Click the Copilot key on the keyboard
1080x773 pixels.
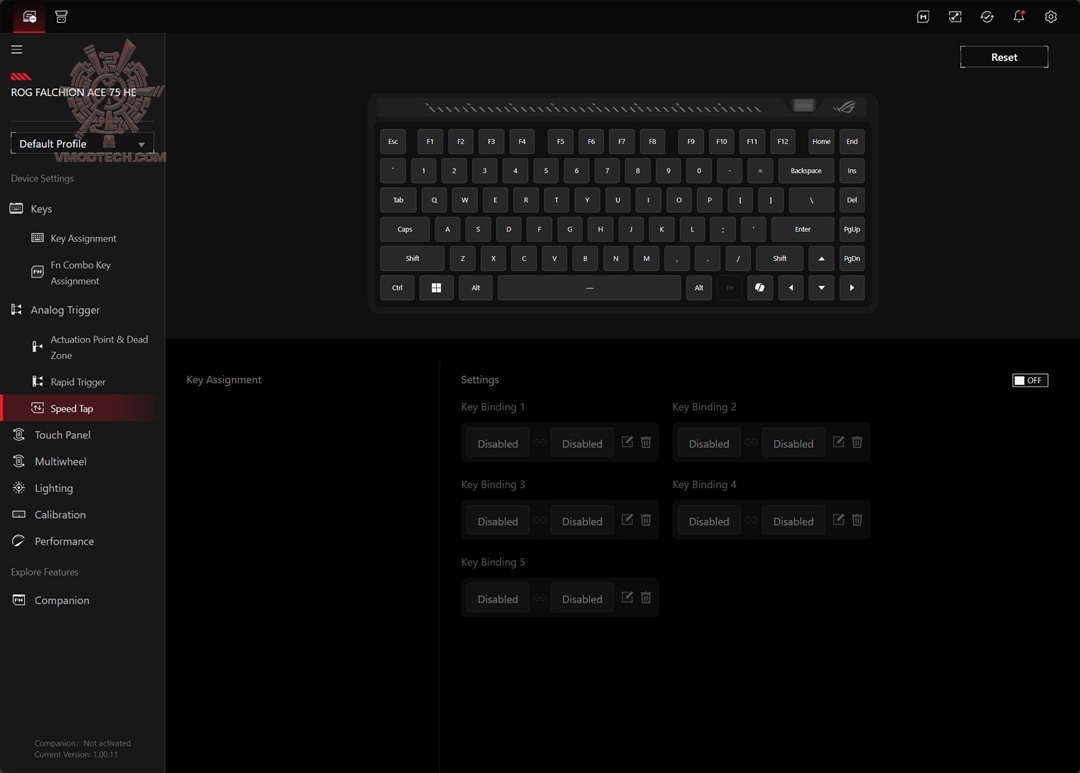pyautogui.click(x=760, y=287)
